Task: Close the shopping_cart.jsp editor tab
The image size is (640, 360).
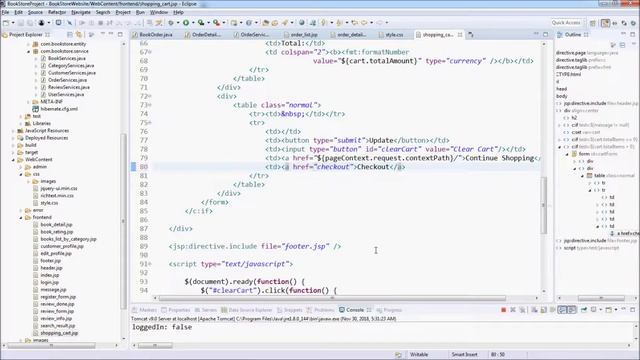Action: 460,35
